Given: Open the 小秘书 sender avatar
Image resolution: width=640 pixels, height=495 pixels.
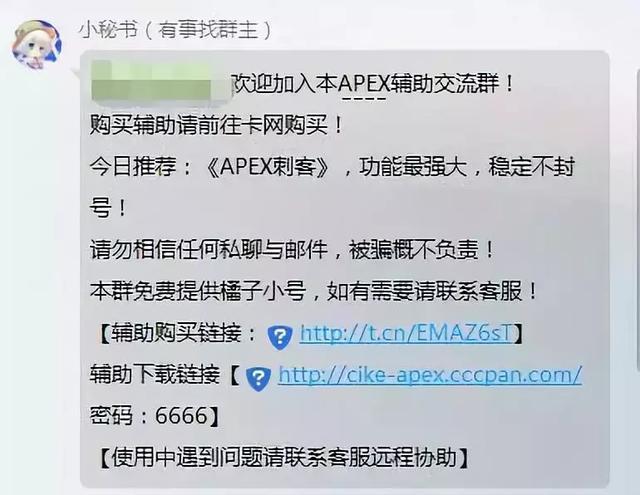Looking at the screenshot, I should click(x=37, y=44).
